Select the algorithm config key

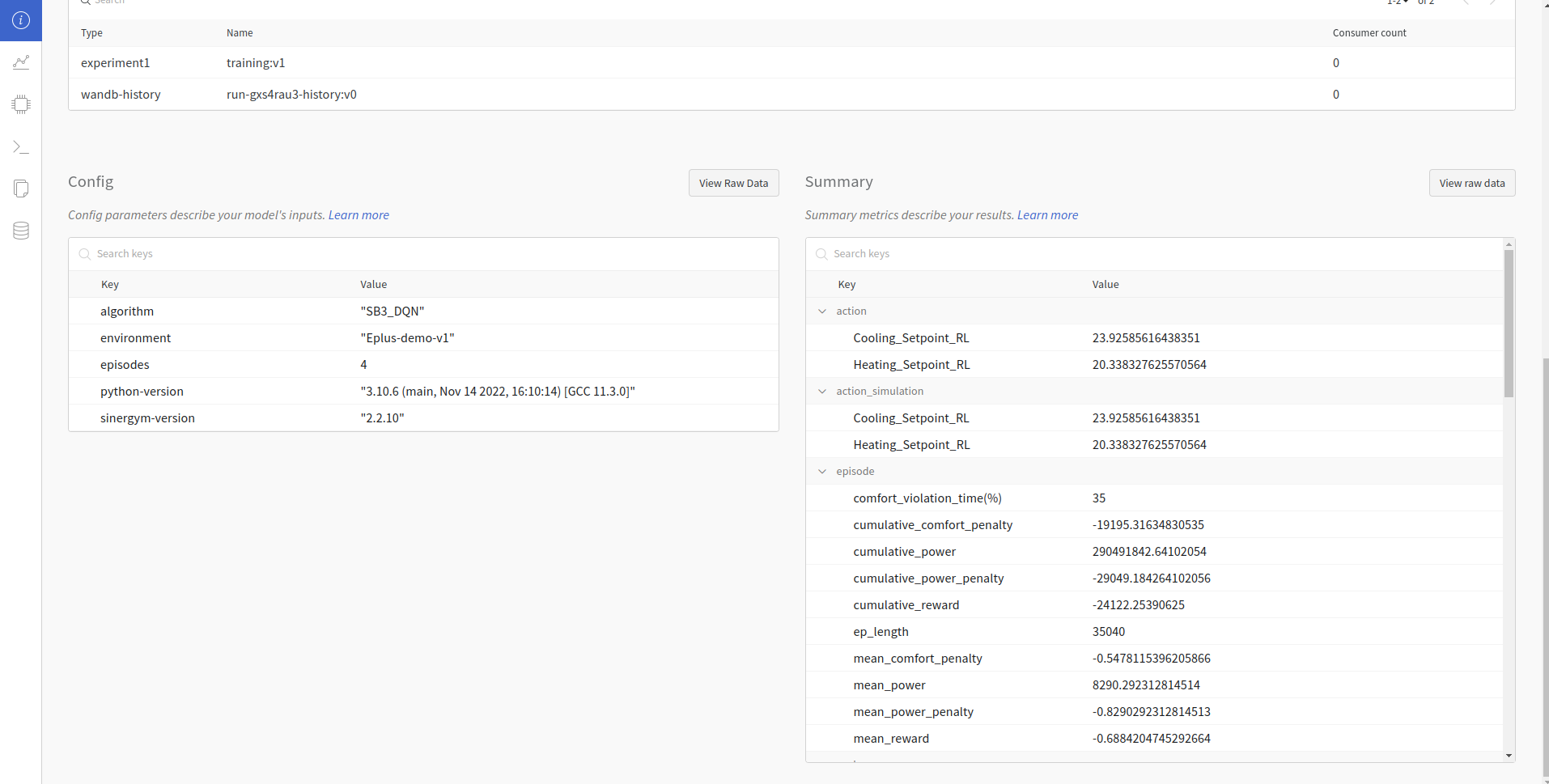(x=127, y=311)
